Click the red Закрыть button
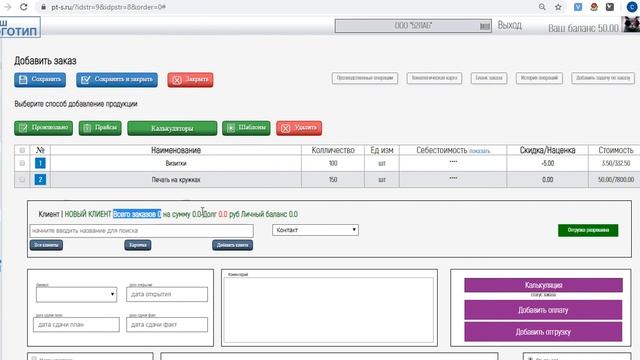 [190, 80]
